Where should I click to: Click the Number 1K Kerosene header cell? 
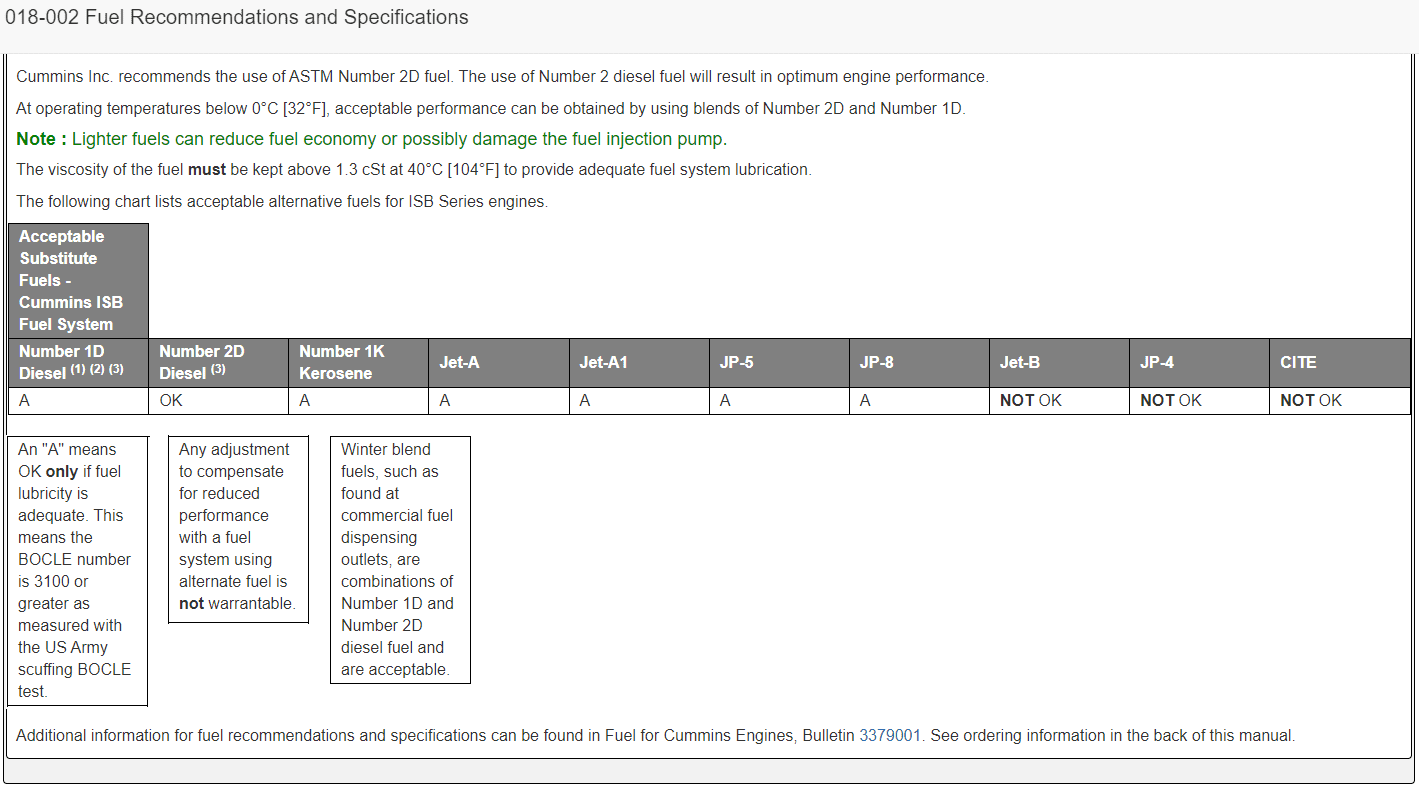click(359, 362)
